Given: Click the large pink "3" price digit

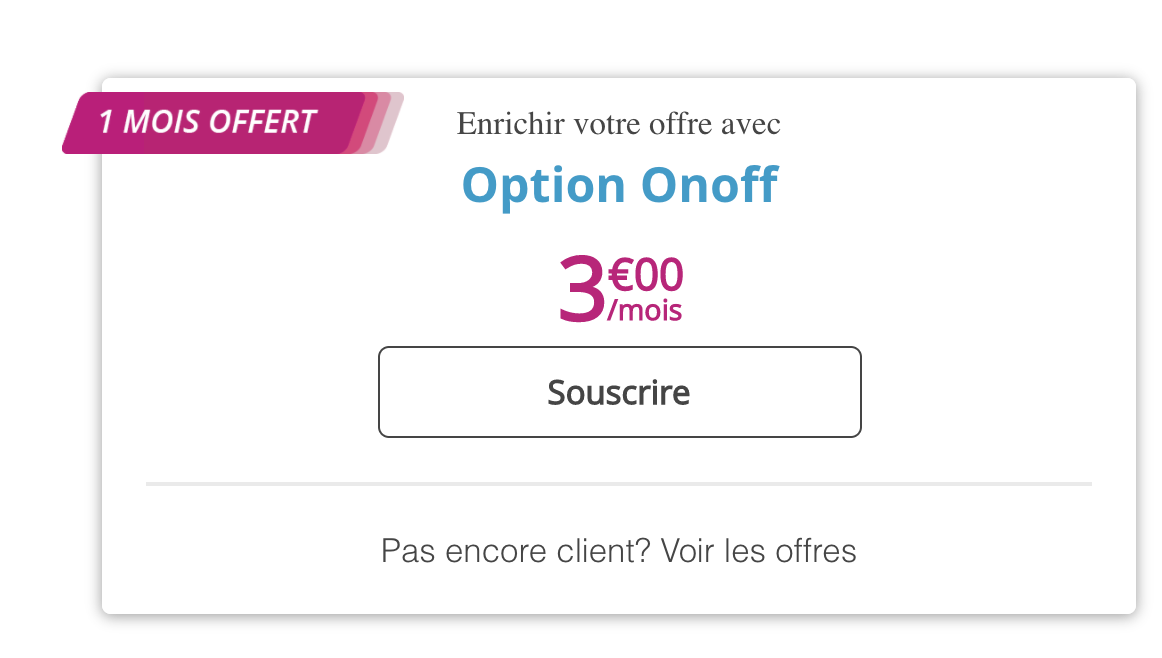Looking at the screenshot, I should pyautogui.click(x=580, y=291).
